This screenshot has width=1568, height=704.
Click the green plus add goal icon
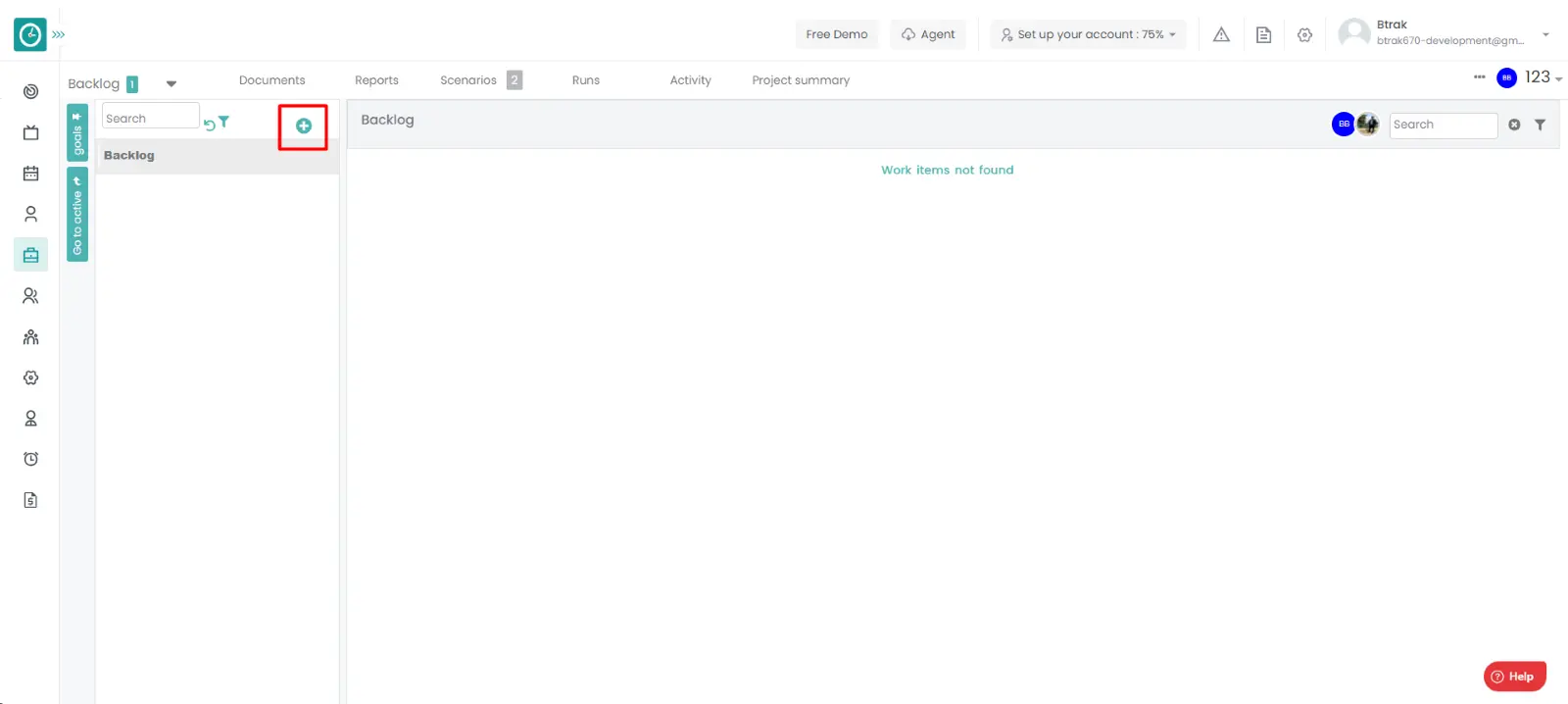(x=303, y=126)
